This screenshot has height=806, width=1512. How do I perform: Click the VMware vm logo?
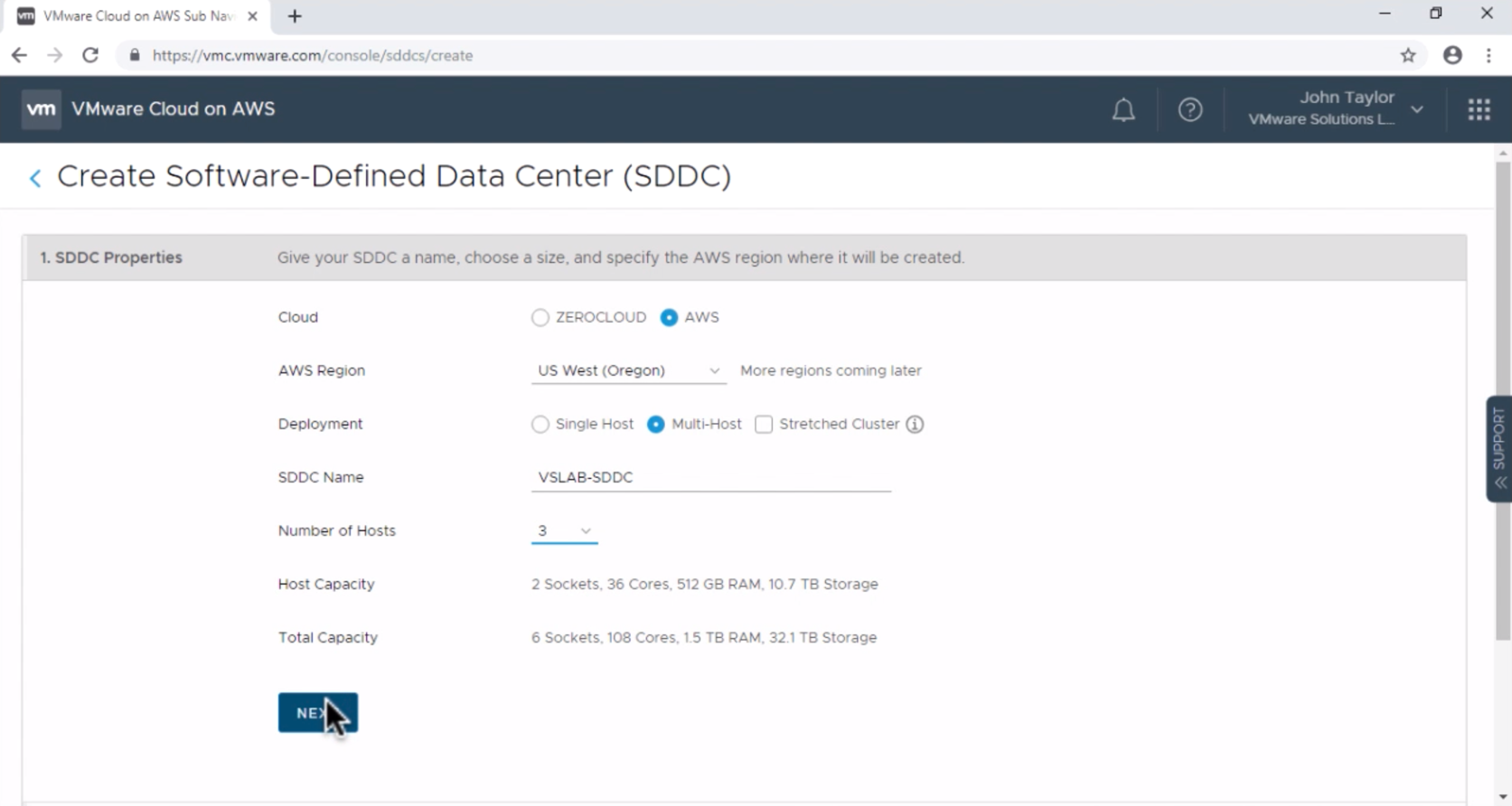(41, 109)
